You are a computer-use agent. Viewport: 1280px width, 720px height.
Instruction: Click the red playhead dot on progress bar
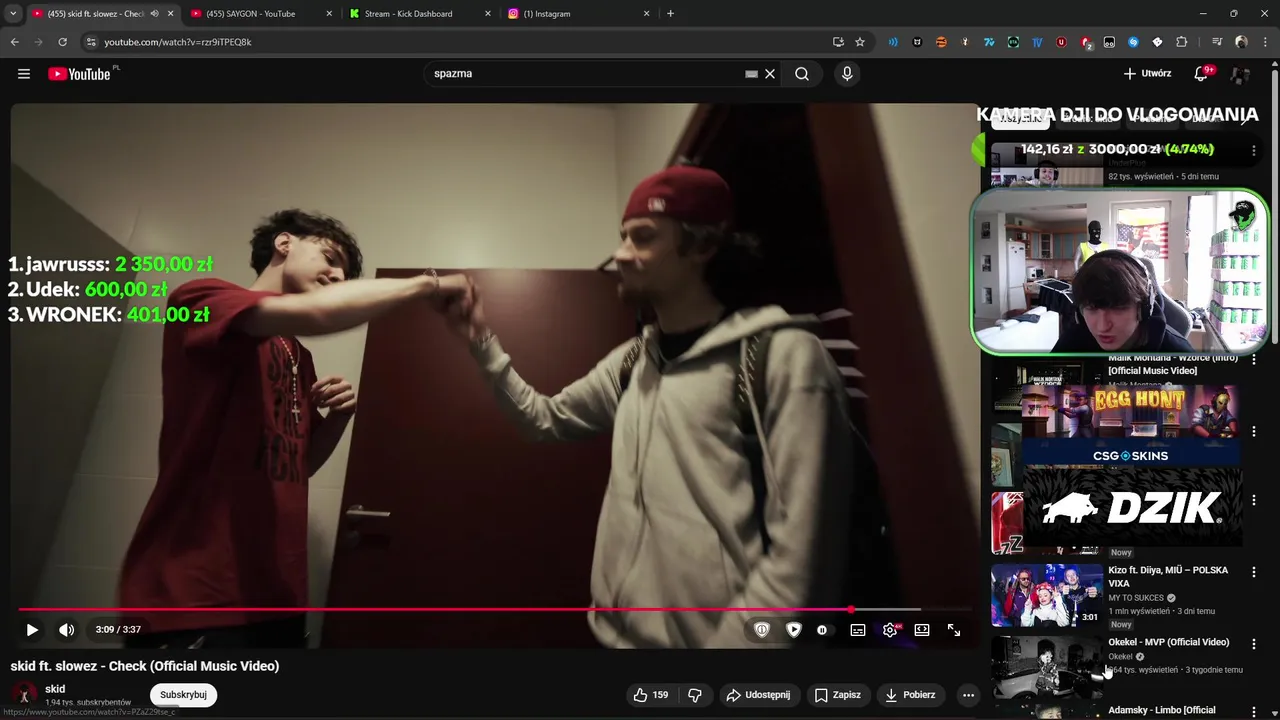click(851, 609)
